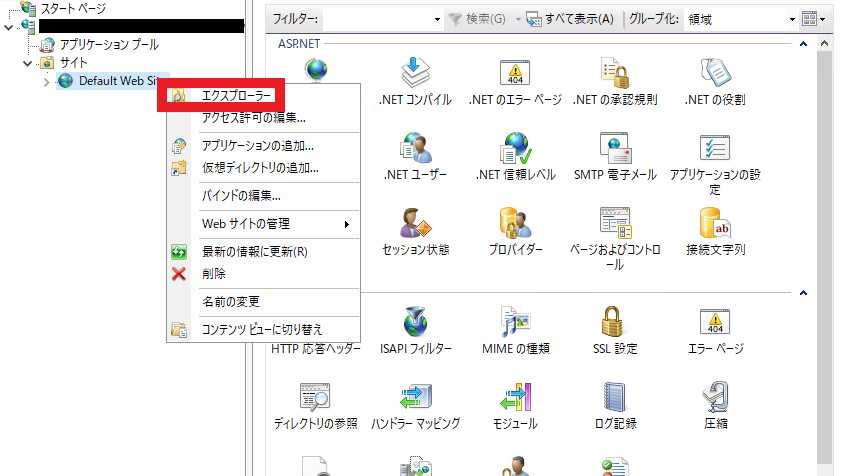Choose 名前の変更 from the context menu
Viewport: 844px width, 476px height.
click(x=263, y=302)
